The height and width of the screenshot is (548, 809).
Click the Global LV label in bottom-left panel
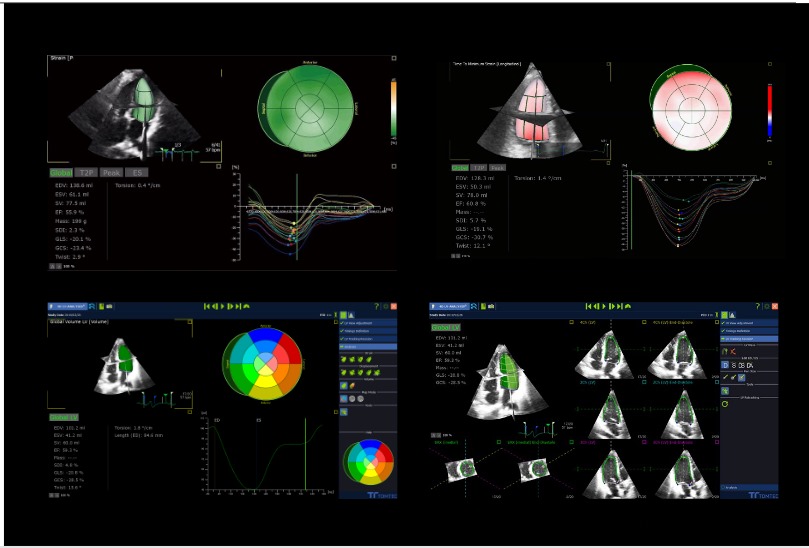pos(60,416)
